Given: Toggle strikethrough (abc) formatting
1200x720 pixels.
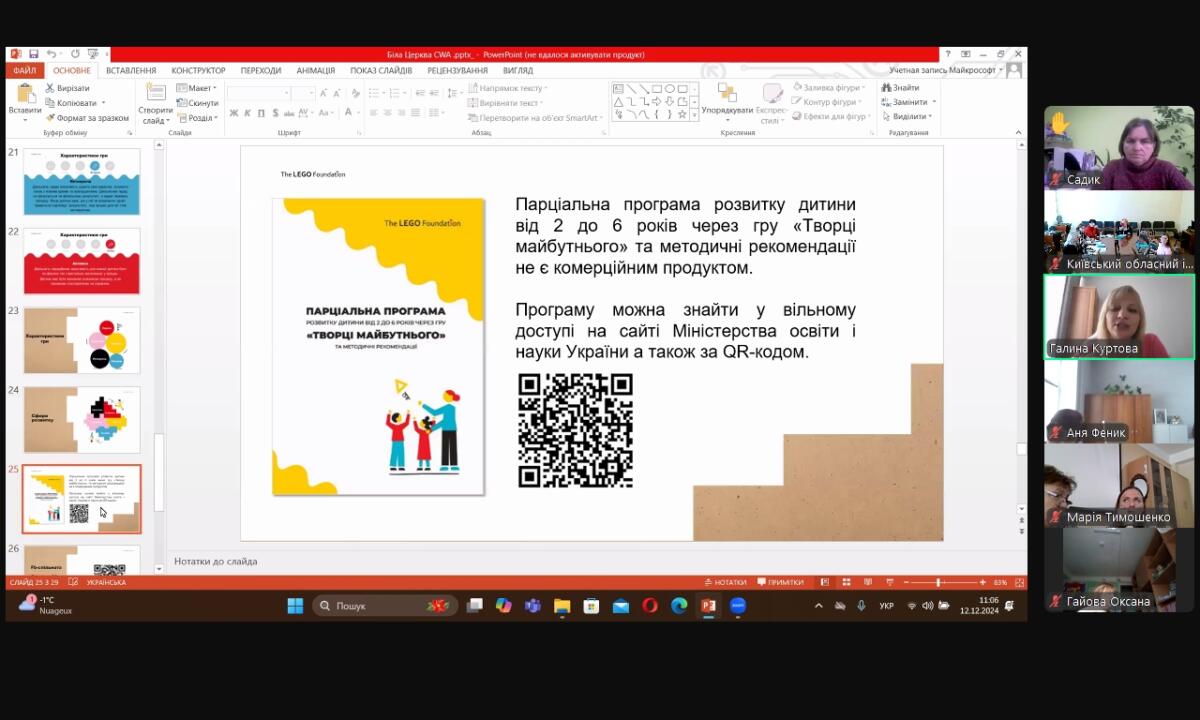Looking at the screenshot, I should pyautogui.click(x=291, y=113).
